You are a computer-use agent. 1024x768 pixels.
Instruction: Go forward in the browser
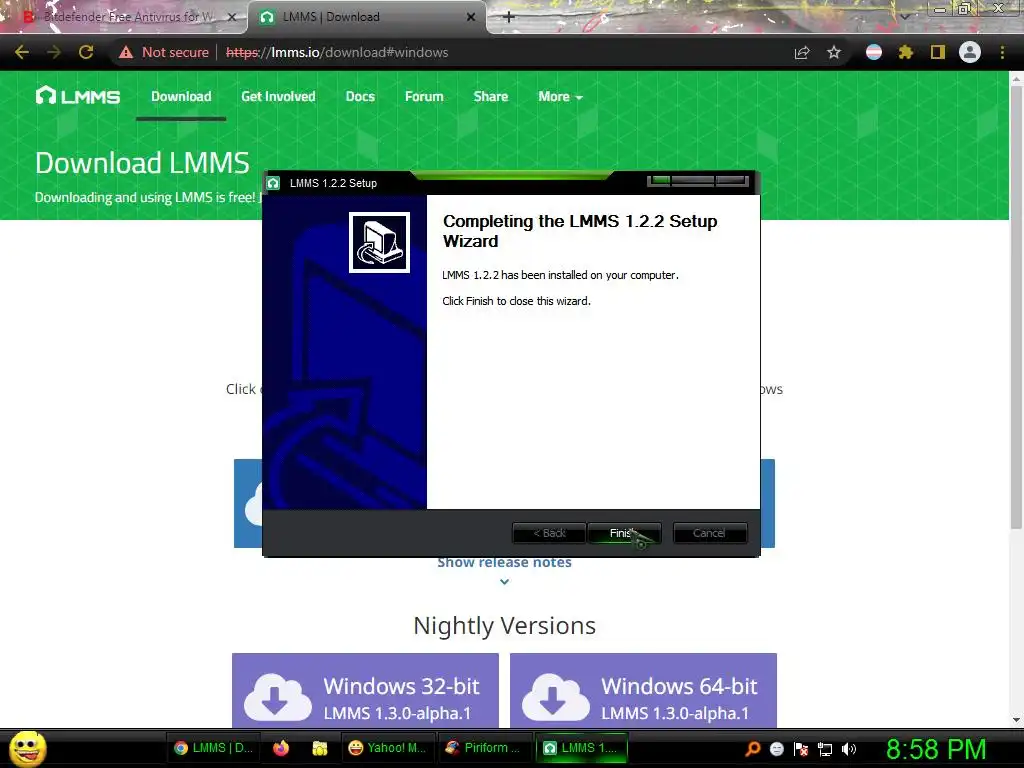point(54,52)
